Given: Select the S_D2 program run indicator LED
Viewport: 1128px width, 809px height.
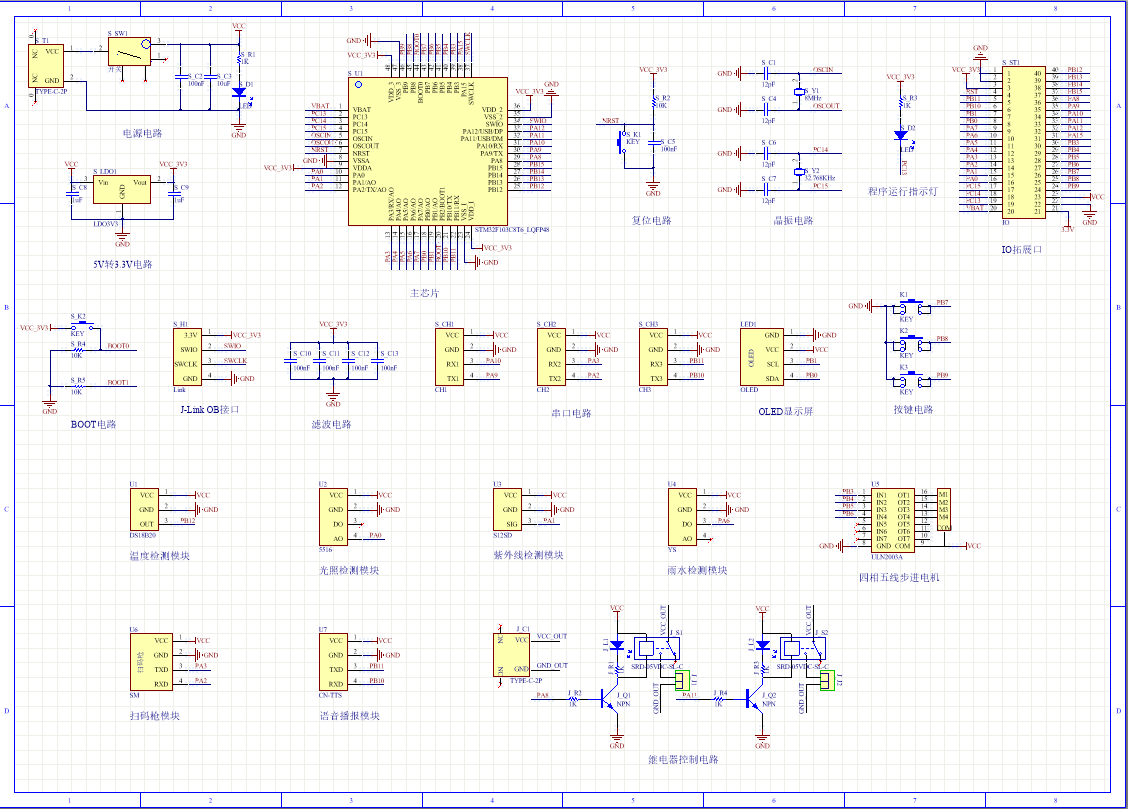Looking at the screenshot, I should click(x=901, y=135).
